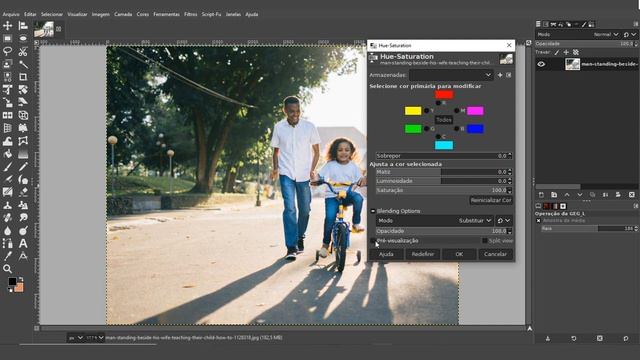Open the zoom percentage dropdown in status bar
Image resolution: width=640 pixels, height=360 pixels.
point(95,338)
